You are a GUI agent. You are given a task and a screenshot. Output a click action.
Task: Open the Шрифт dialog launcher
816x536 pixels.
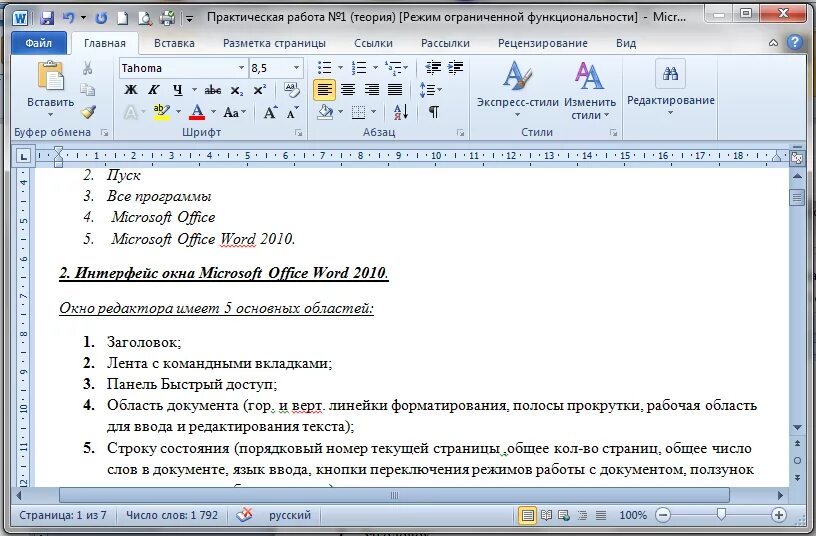[299, 133]
